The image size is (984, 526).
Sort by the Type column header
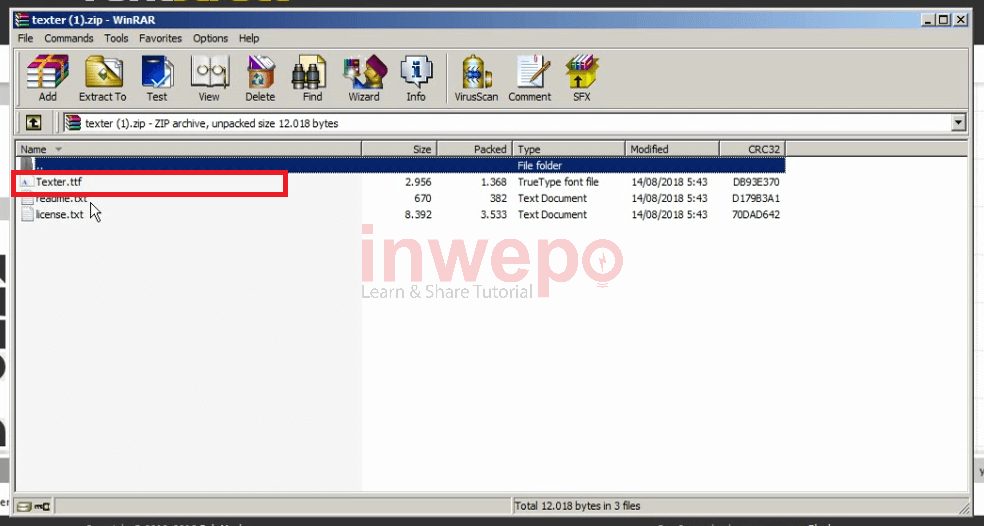pyautogui.click(x=569, y=149)
